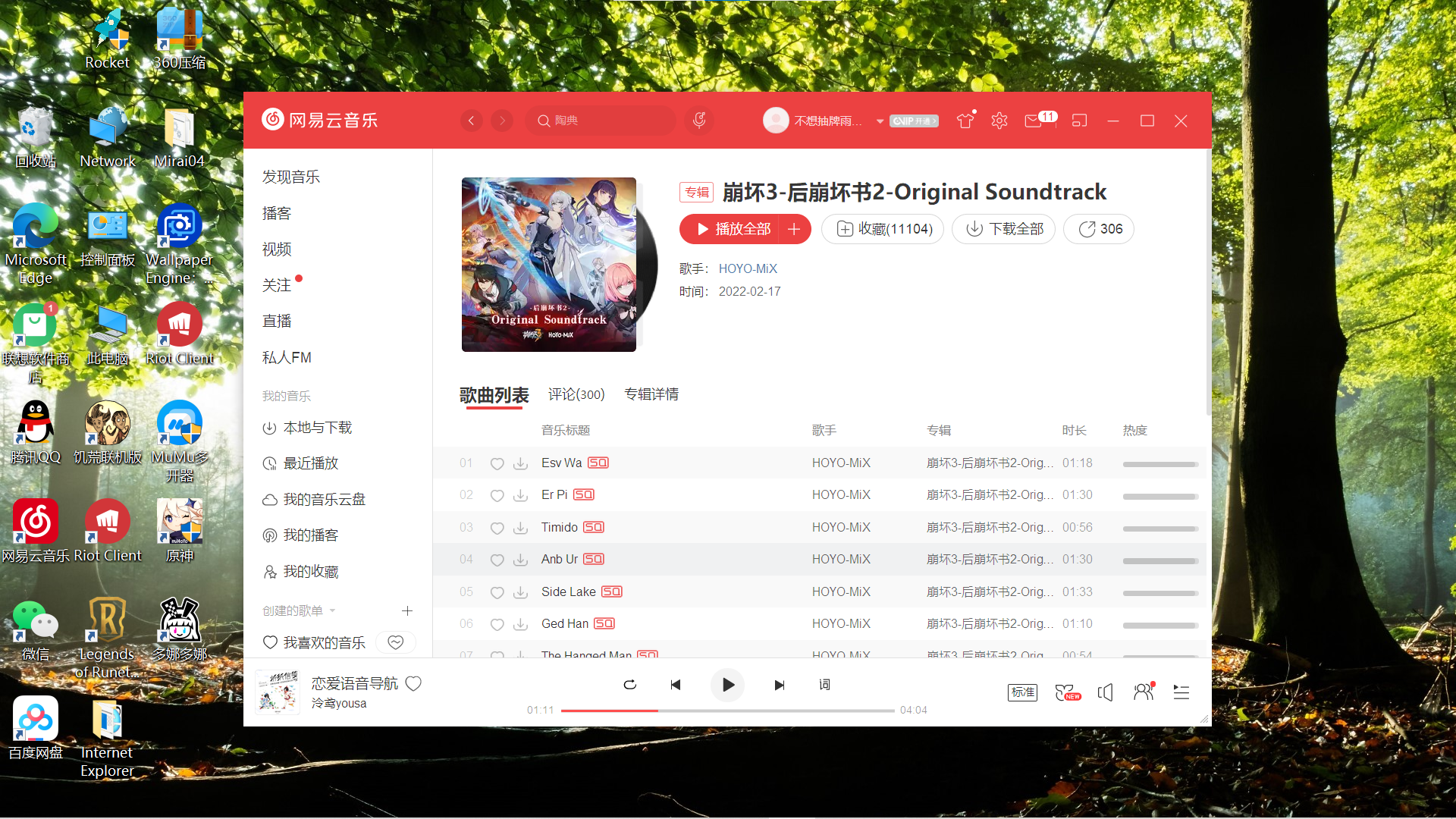Click the 下载全部 button
Screen dimensions: 1456x819
pos(1003,229)
